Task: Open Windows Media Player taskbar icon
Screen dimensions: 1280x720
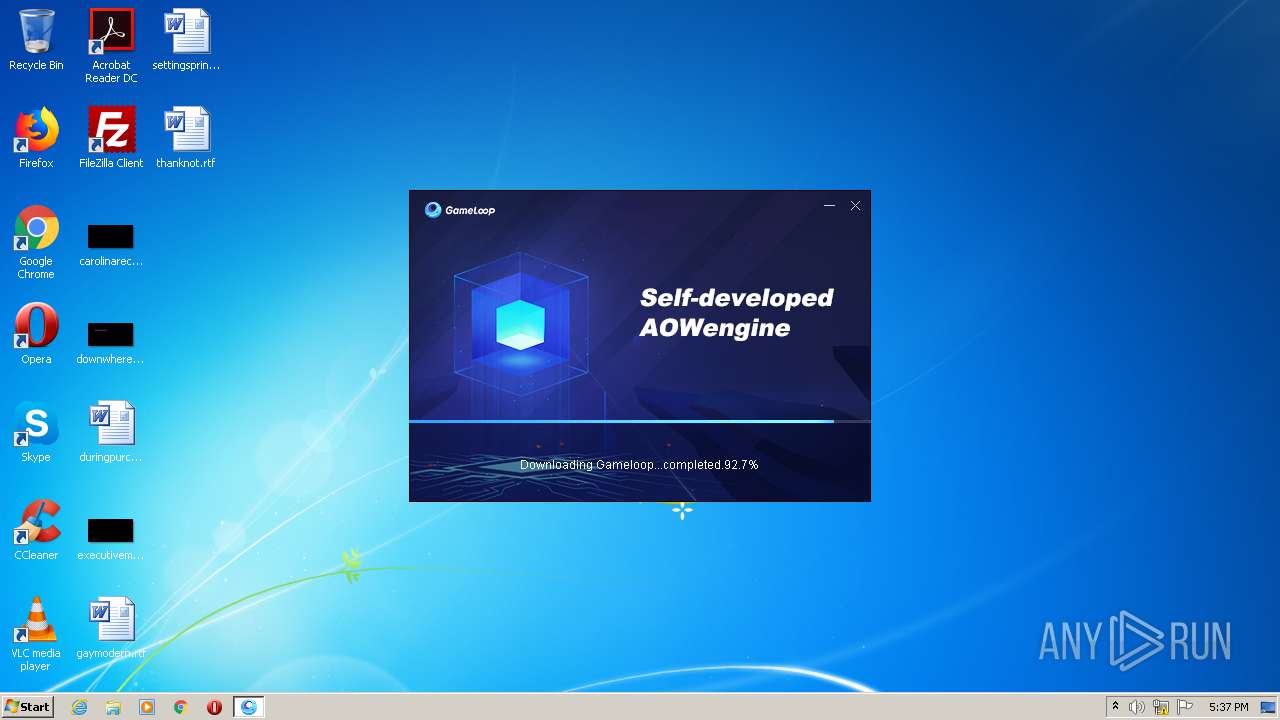Action: [147, 707]
